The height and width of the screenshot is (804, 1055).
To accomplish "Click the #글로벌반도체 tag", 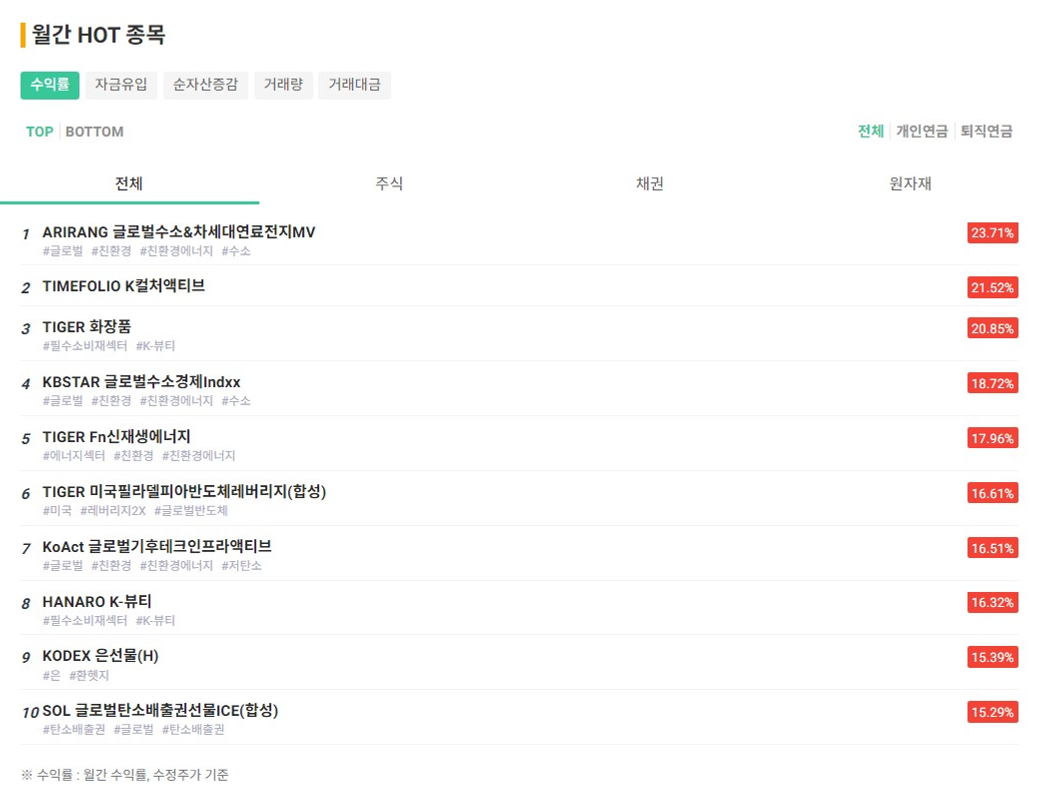I will click(191, 511).
